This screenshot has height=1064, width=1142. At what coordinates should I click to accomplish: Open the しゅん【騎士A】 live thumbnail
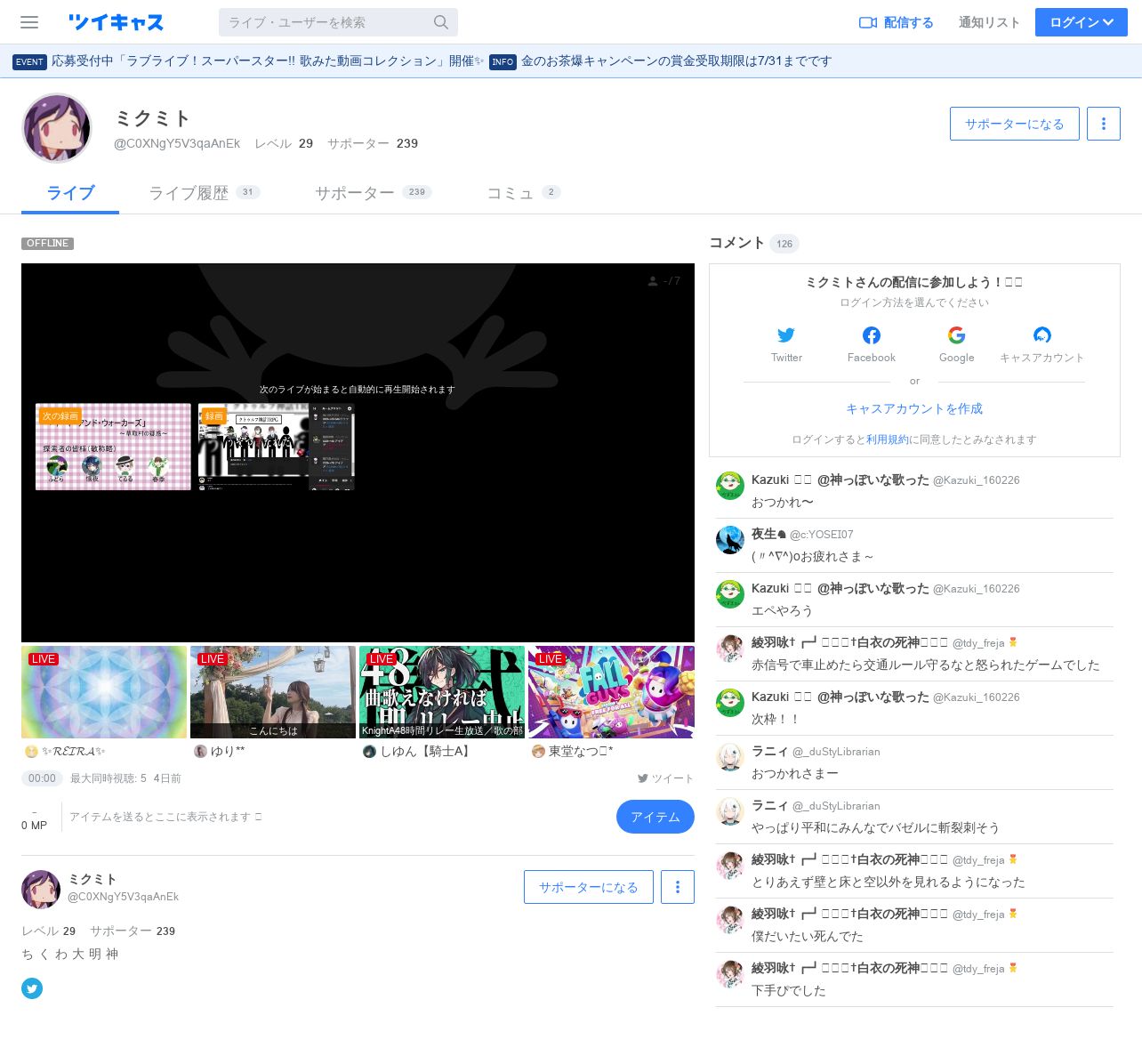point(442,692)
